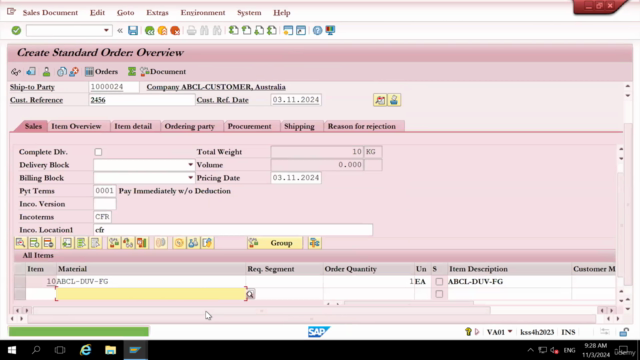The image size is (640, 360).
Task: Click the item detail magnifier icon
Action: click(x=20, y=243)
